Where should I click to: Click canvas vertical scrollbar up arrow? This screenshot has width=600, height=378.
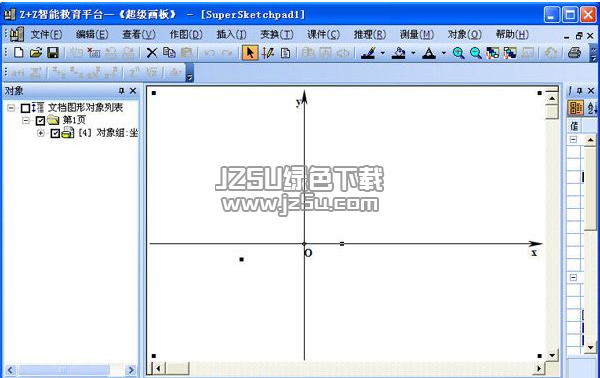552,99
